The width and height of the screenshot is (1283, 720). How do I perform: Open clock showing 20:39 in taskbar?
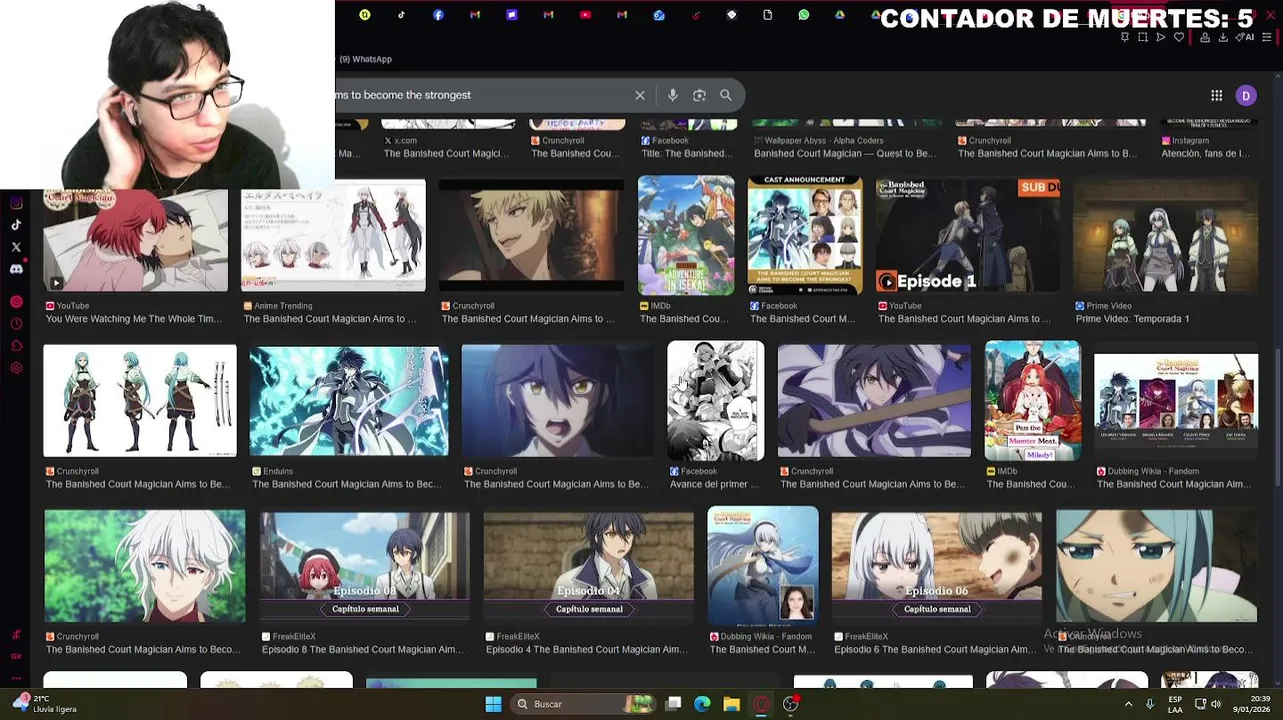(x=1251, y=704)
